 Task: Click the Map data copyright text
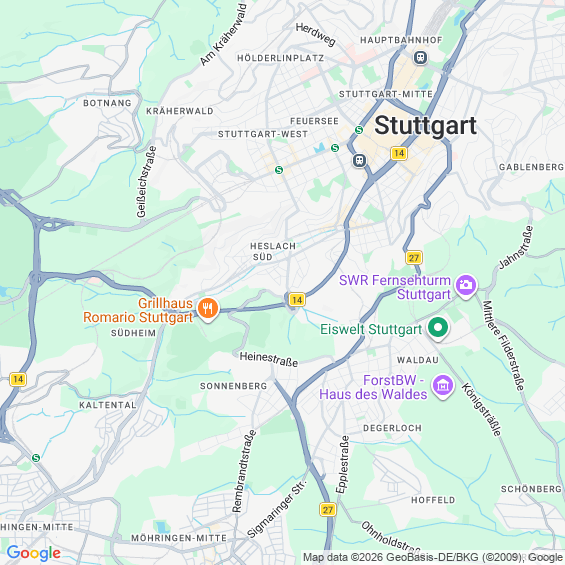(x=433, y=557)
